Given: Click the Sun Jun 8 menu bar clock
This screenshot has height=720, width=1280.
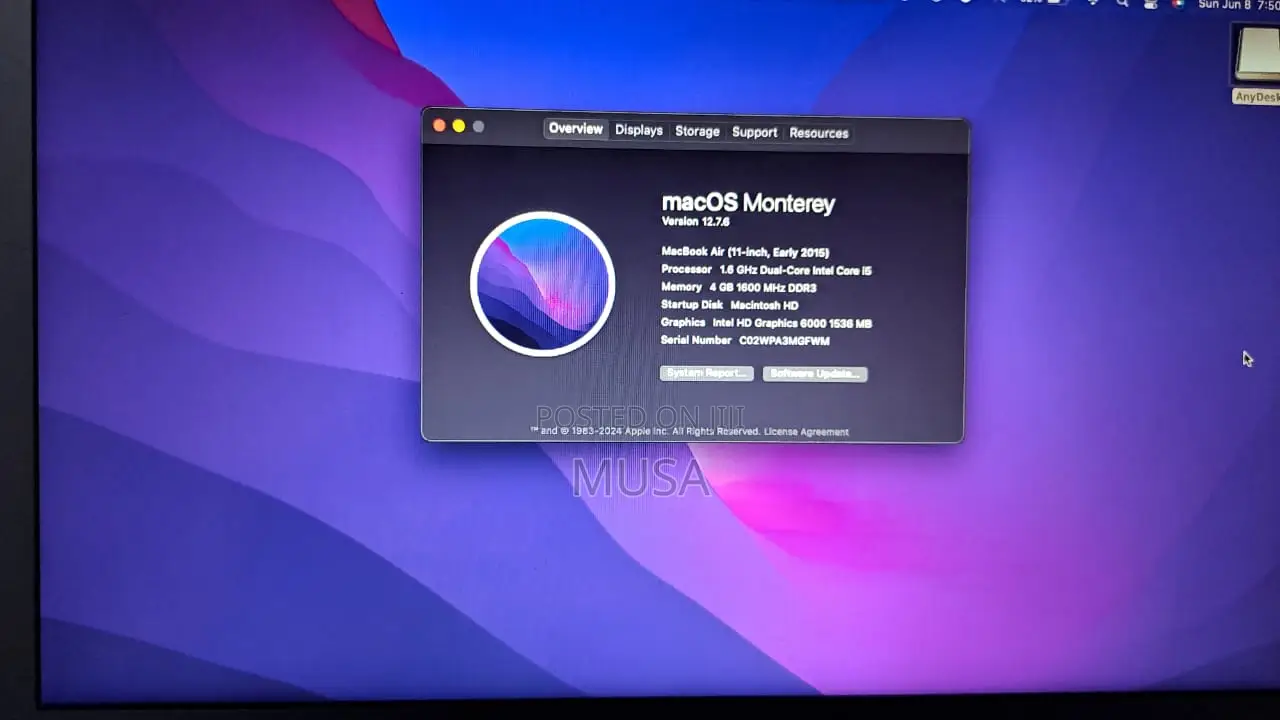Looking at the screenshot, I should 1239,4.
